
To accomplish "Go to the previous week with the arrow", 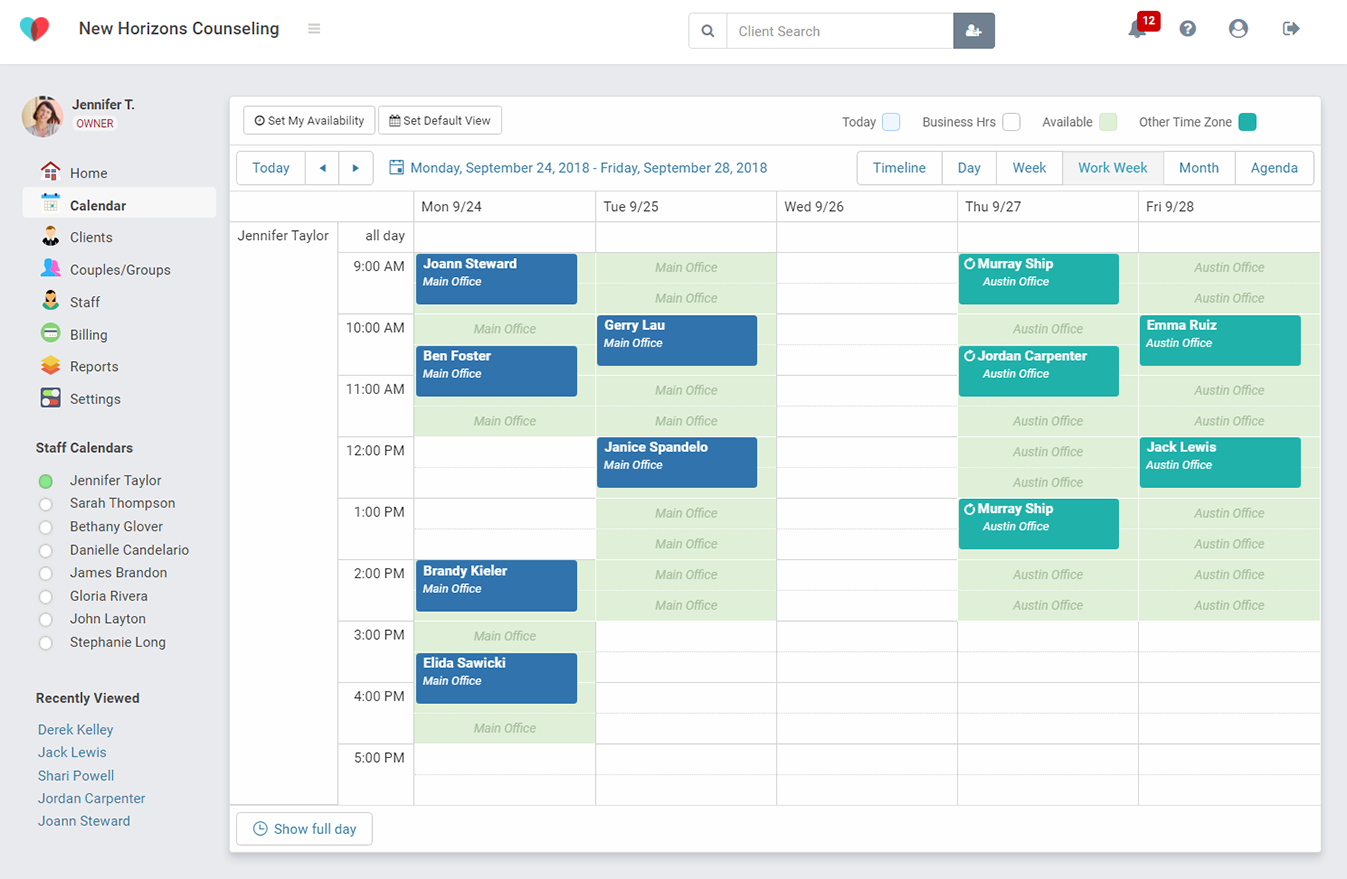I will coord(321,167).
